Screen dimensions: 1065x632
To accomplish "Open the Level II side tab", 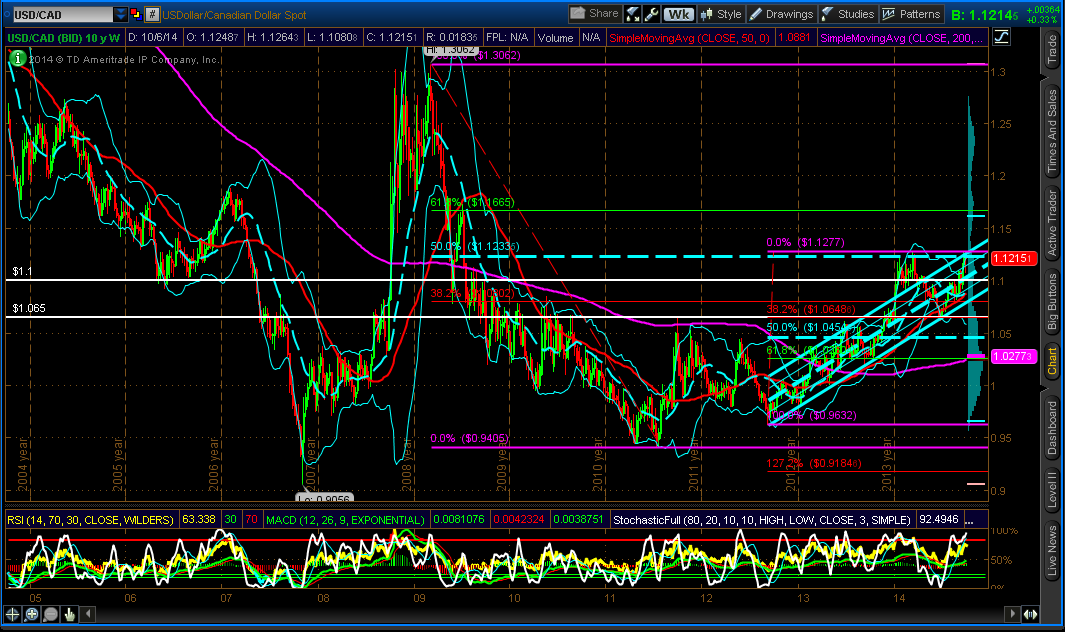I will click(1052, 489).
